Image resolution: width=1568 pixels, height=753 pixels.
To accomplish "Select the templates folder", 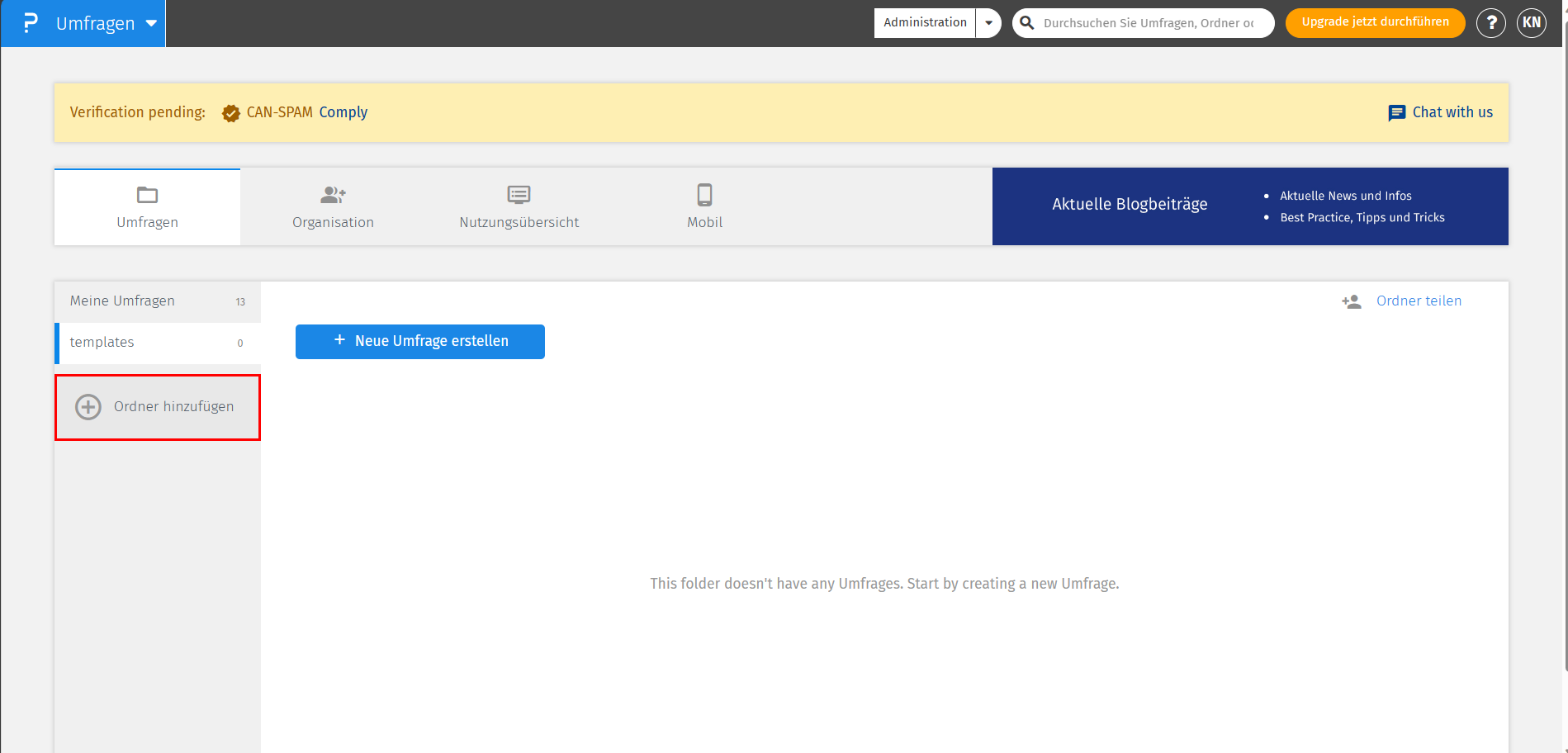I will (158, 343).
